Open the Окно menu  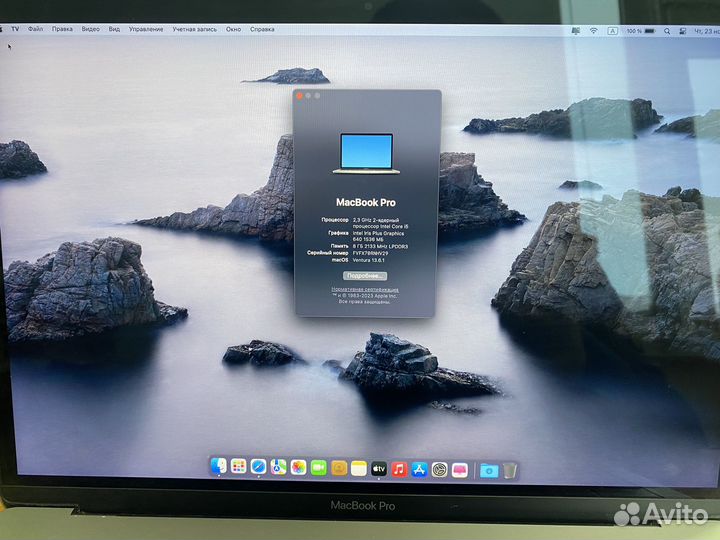[233, 29]
